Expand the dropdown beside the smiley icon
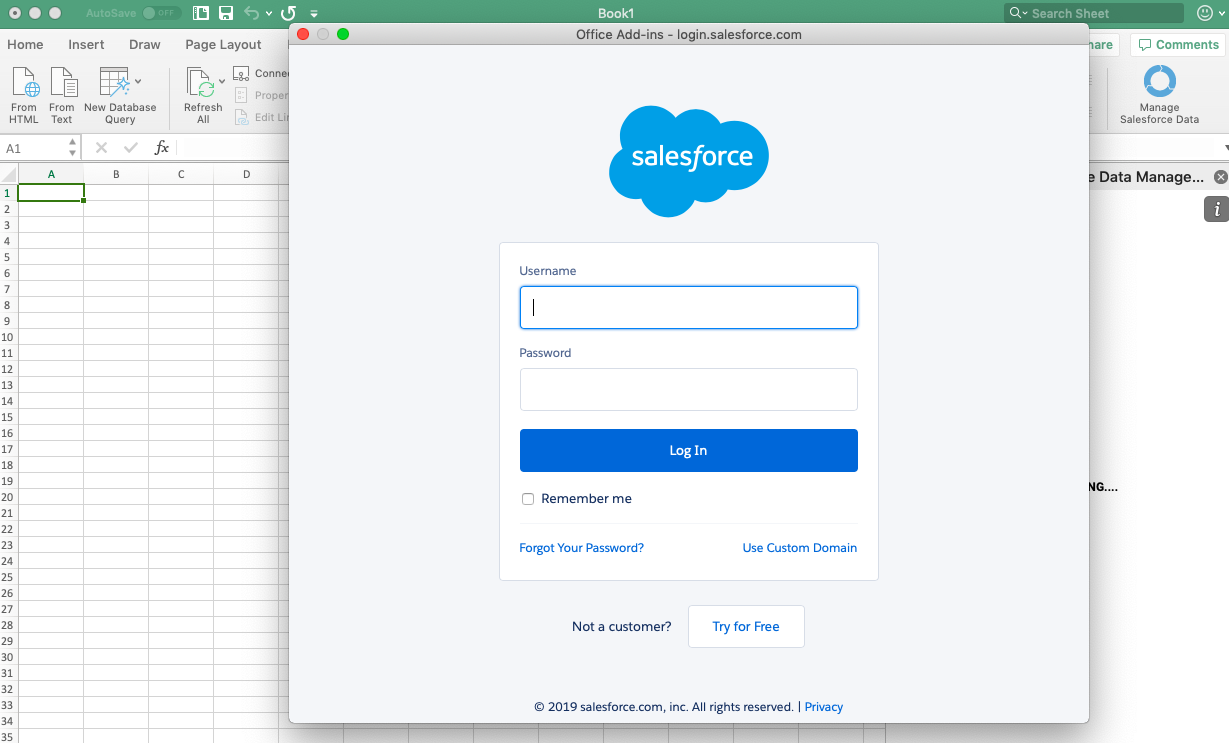The height and width of the screenshot is (743, 1229). (1221, 14)
